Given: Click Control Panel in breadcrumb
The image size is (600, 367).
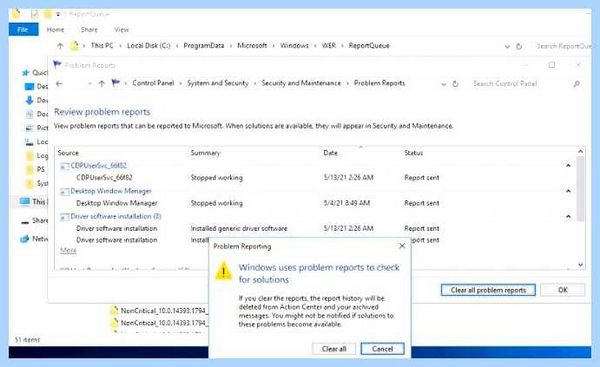Looking at the screenshot, I should (153, 83).
